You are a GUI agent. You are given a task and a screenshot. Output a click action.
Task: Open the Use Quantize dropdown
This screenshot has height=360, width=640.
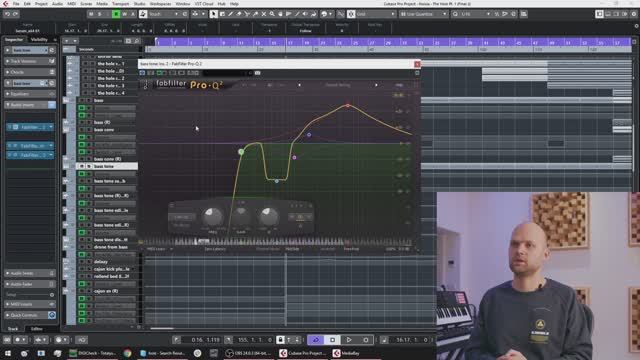tap(424, 14)
